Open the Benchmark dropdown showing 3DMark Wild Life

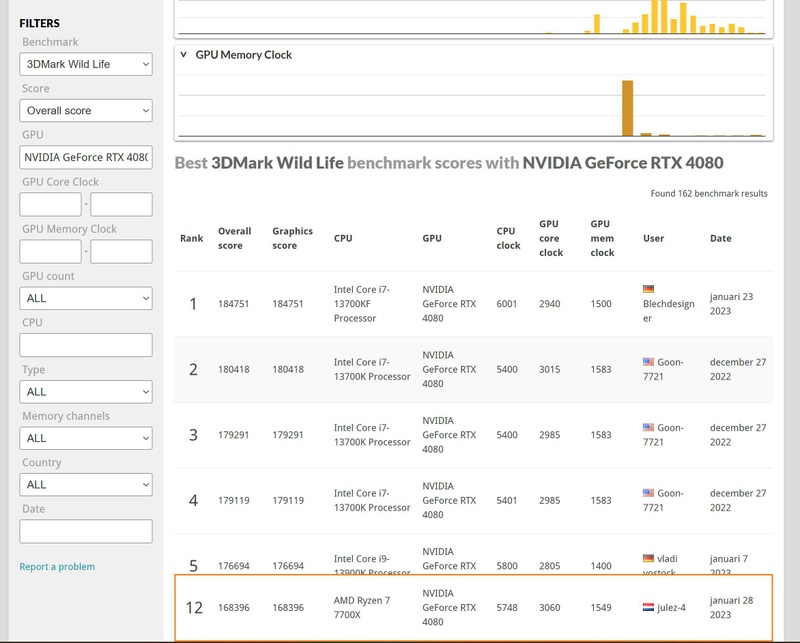point(86,64)
